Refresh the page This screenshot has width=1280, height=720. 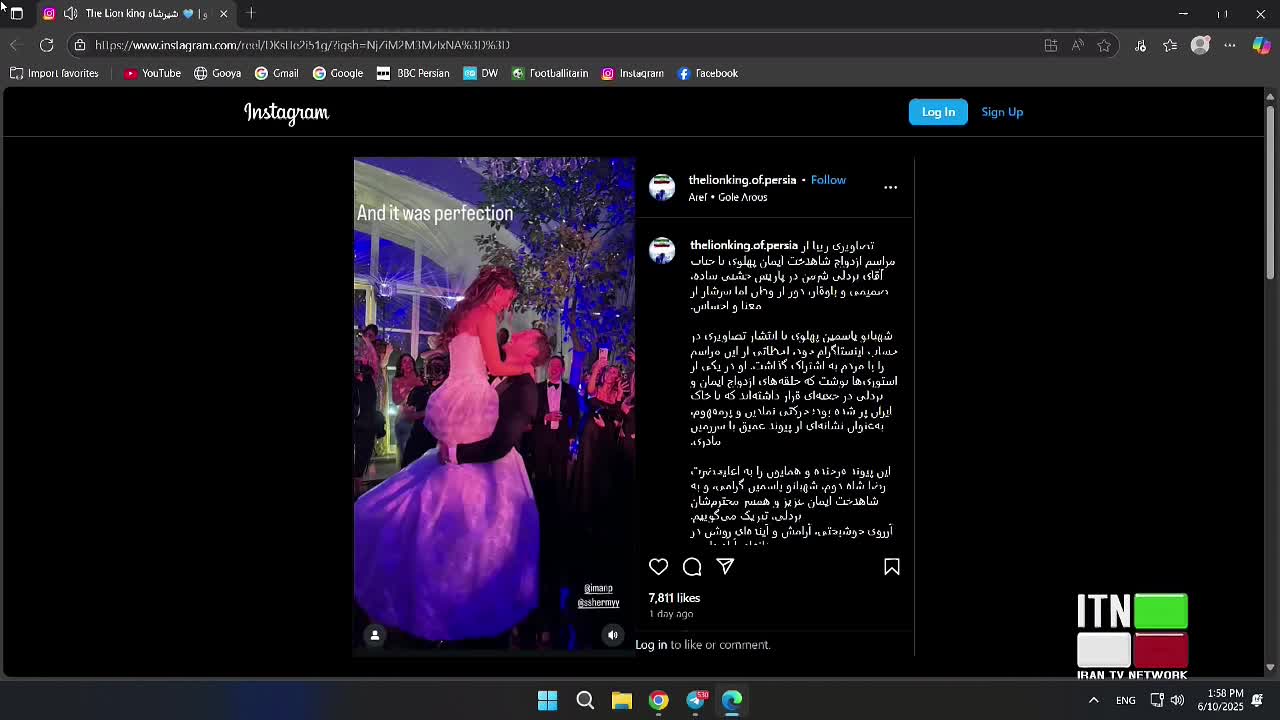(x=46, y=45)
